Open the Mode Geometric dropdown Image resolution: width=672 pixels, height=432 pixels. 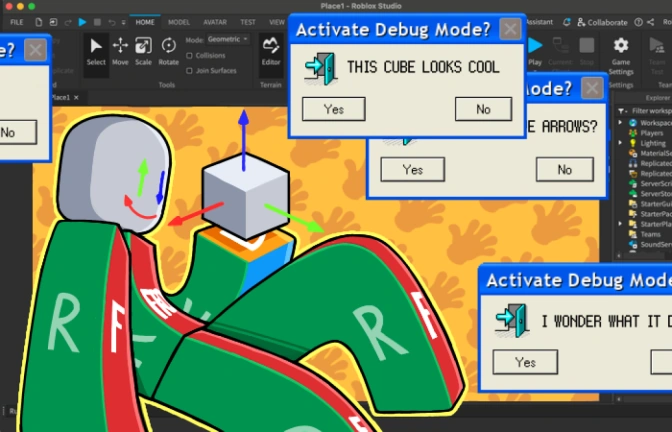[228, 39]
